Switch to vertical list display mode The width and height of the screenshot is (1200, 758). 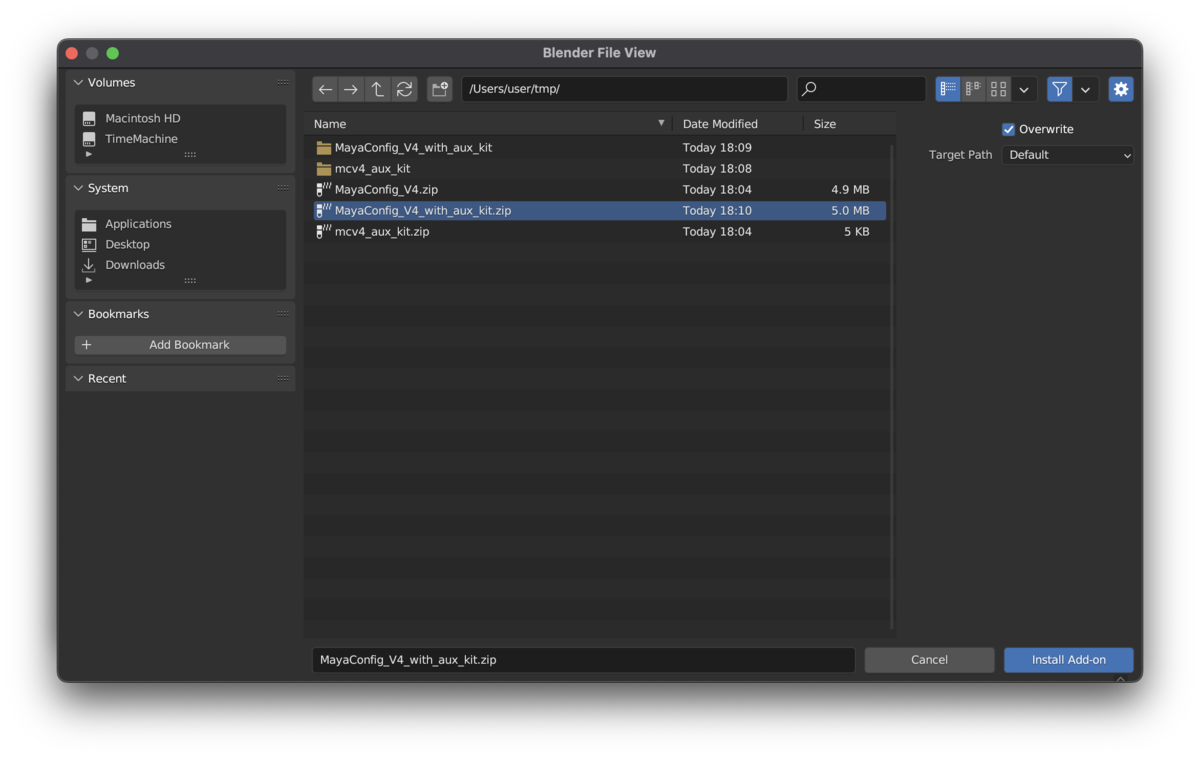tap(948, 89)
